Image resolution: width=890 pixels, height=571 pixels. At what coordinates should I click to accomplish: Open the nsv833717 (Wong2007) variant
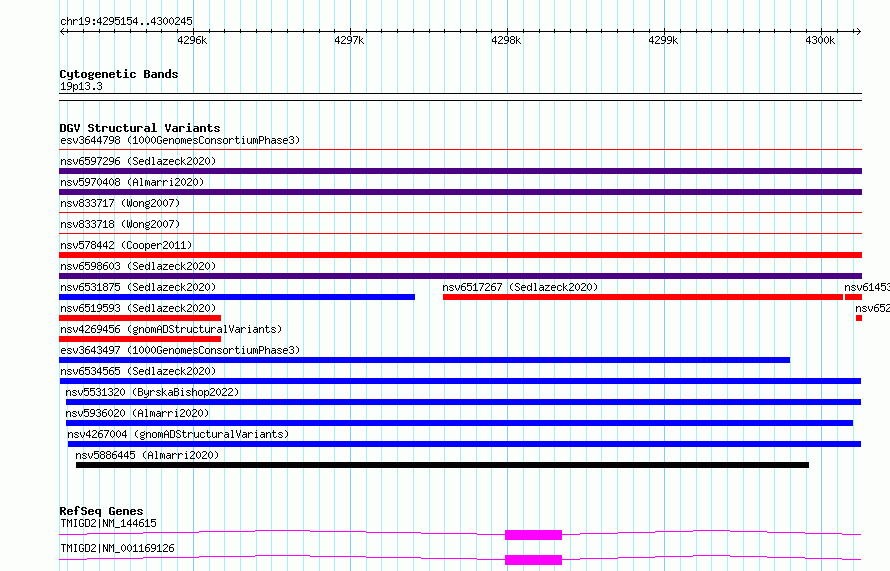[120, 203]
